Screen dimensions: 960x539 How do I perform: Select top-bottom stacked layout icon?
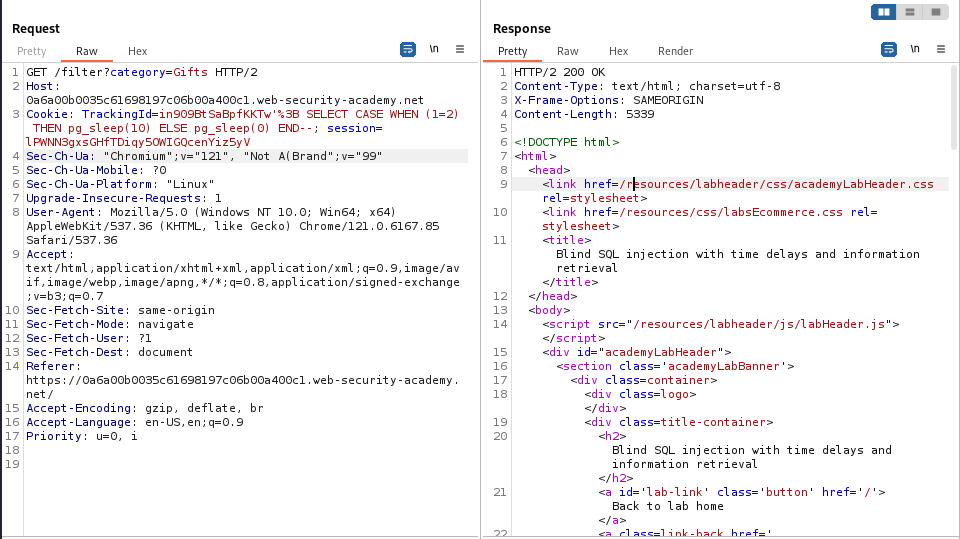coord(910,12)
